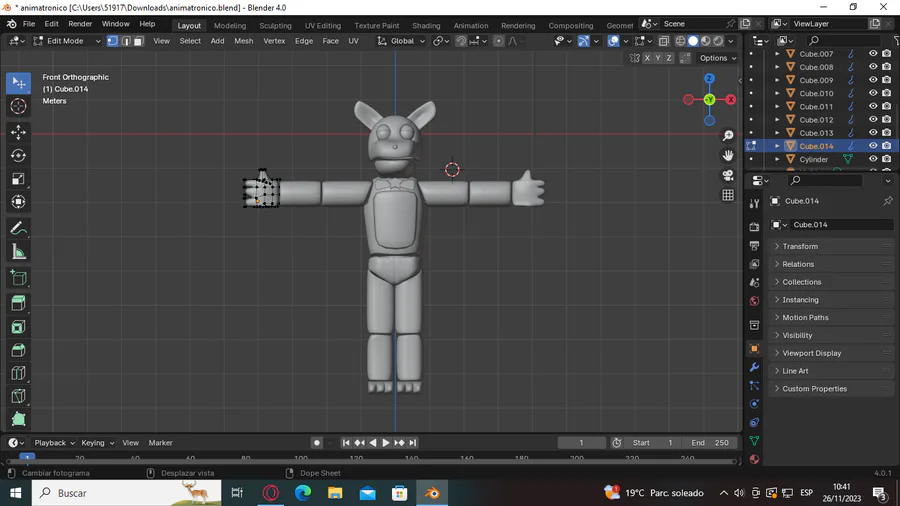
Task: Open the Mesh menu
Action: point(243,41)
